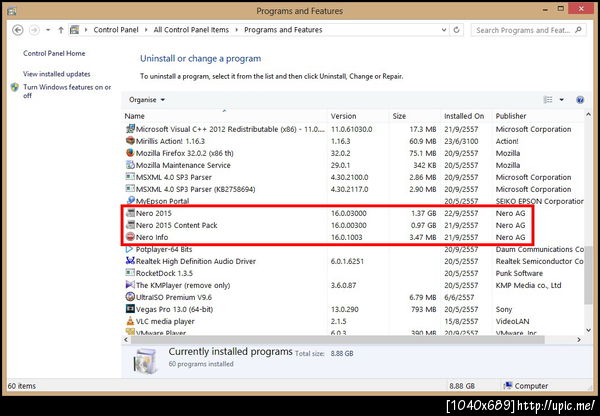600x416 pixels.
Task: Click horizontal scrollbar right arrow
Action: coord(579,339)
